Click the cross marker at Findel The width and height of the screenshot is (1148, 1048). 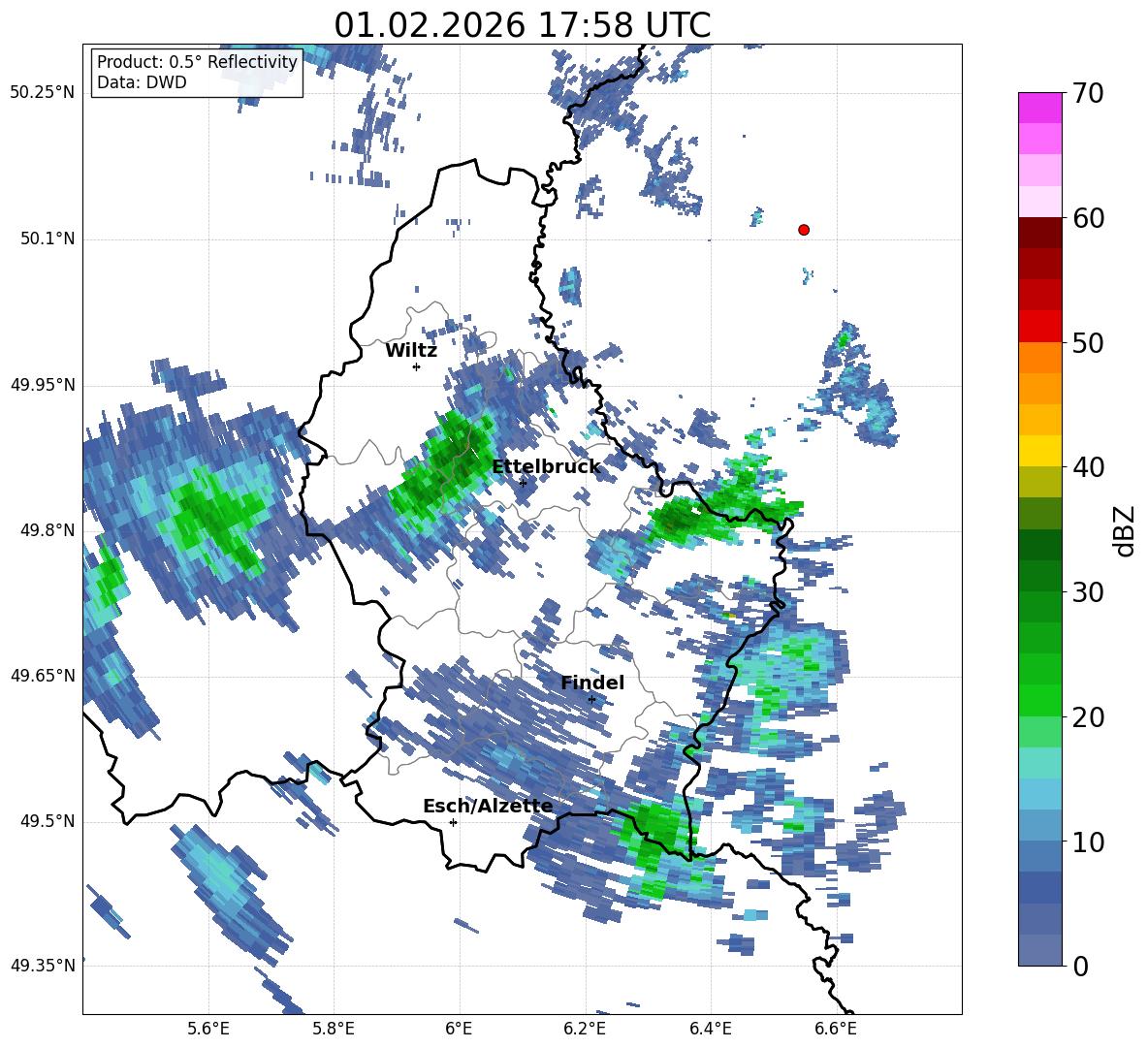591,699
